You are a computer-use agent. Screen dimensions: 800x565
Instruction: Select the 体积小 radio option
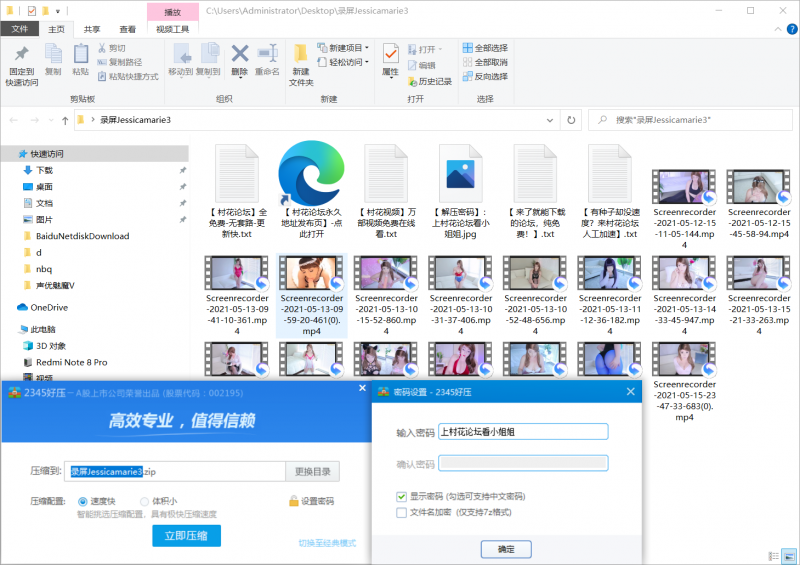(146, 501)
